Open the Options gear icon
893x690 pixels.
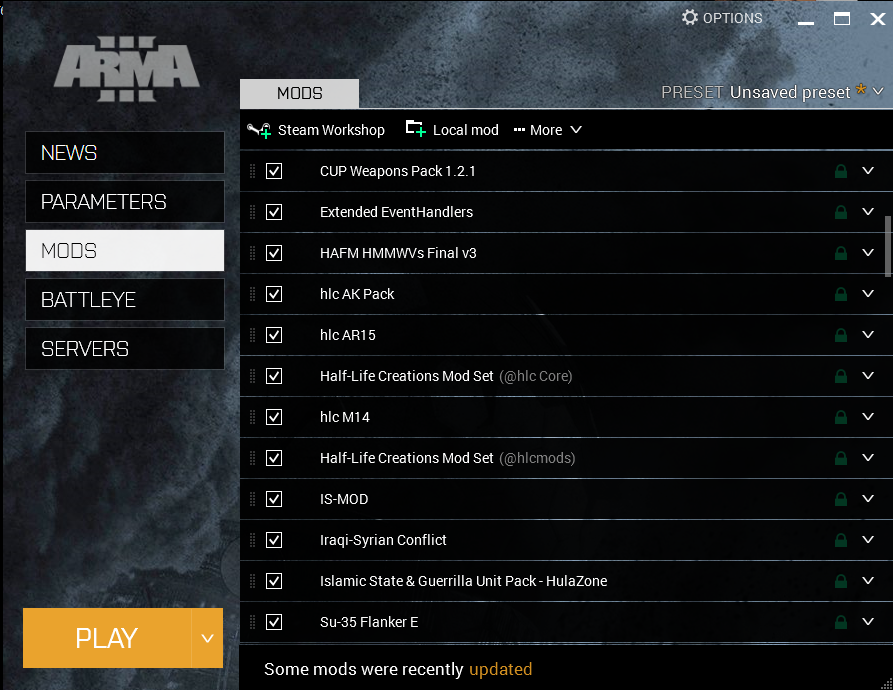pos(690,18)
